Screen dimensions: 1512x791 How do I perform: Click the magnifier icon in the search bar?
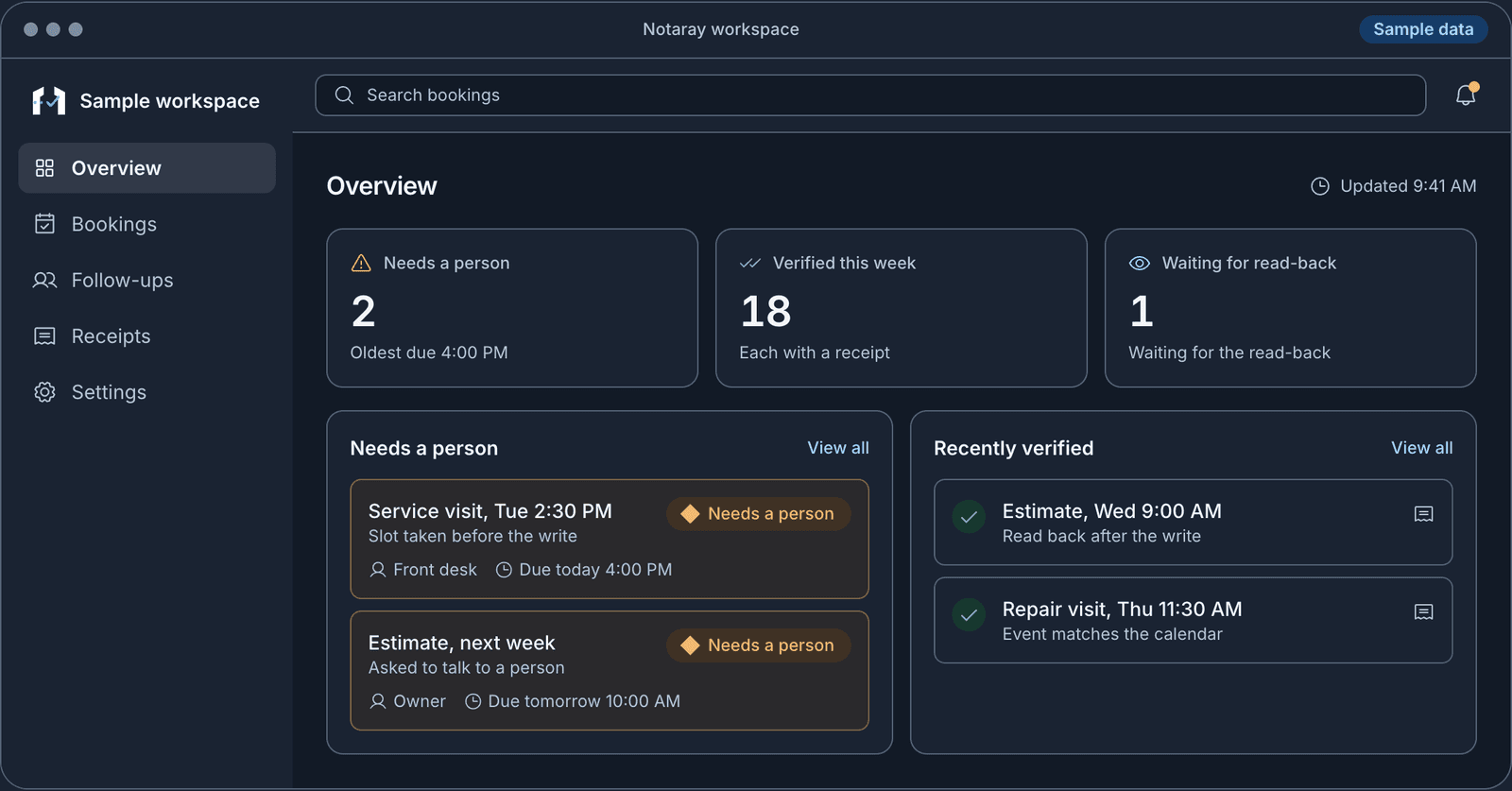point(344,95)
